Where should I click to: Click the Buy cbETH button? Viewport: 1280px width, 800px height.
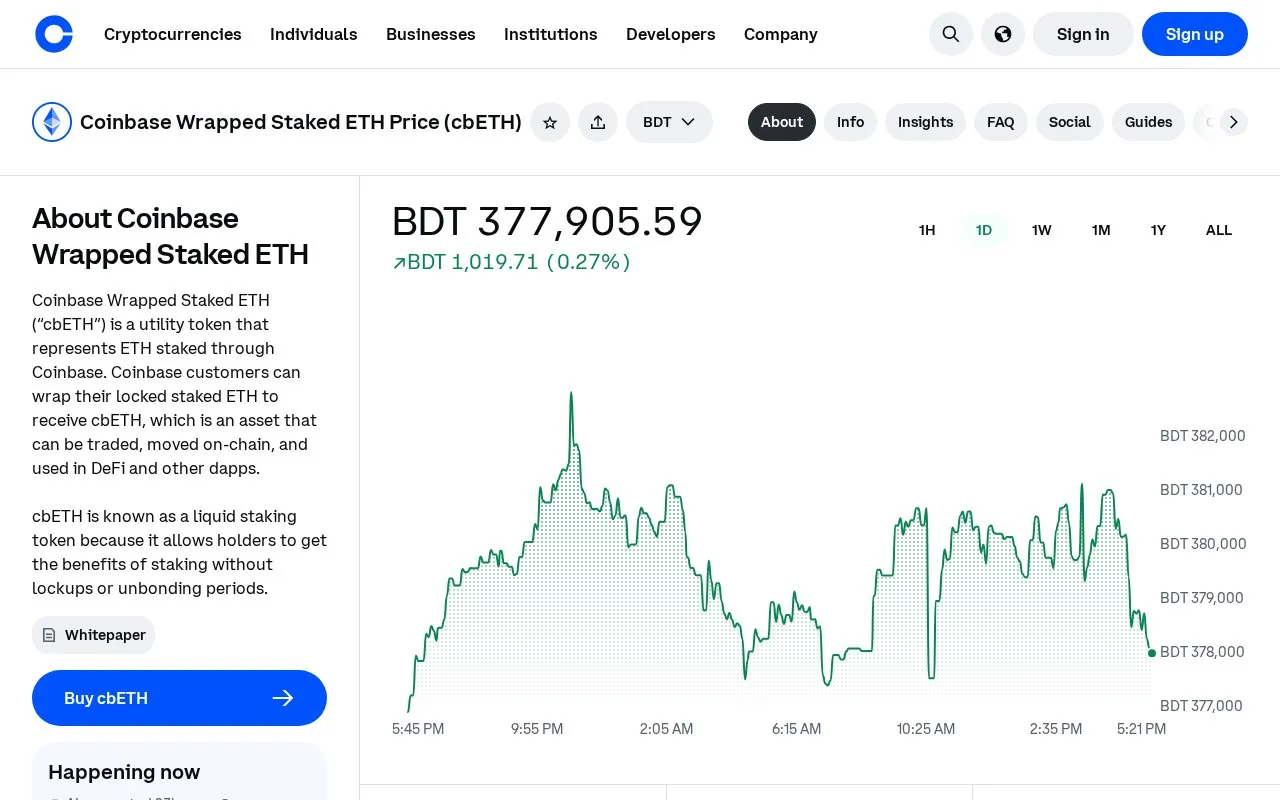coord(179,698)
